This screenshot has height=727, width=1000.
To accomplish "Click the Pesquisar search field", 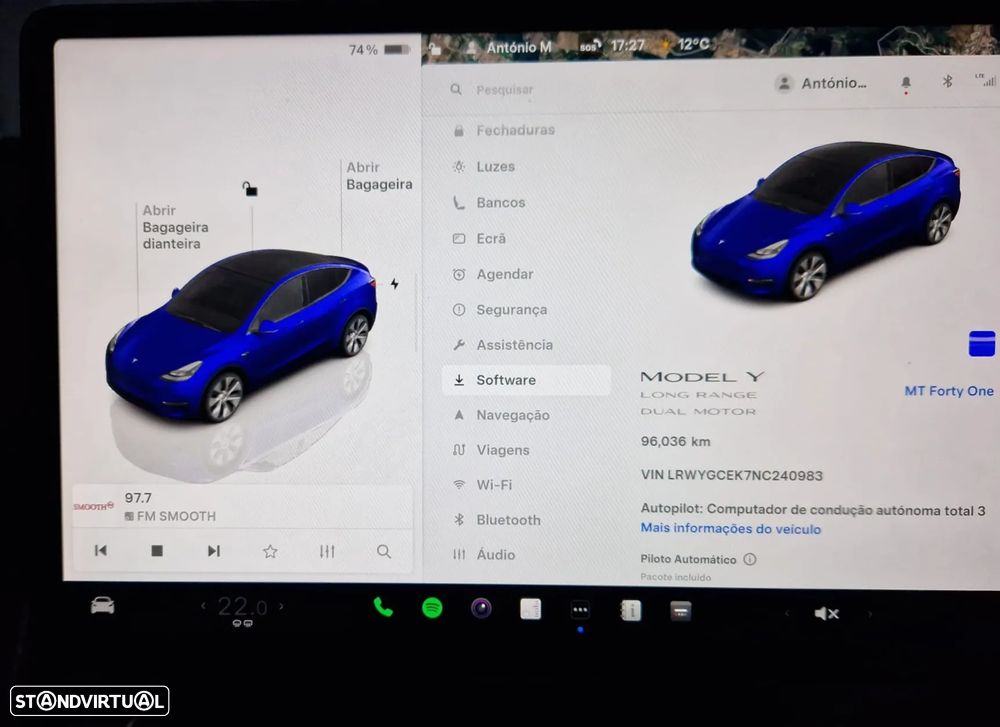I will (x=504, y=90).
